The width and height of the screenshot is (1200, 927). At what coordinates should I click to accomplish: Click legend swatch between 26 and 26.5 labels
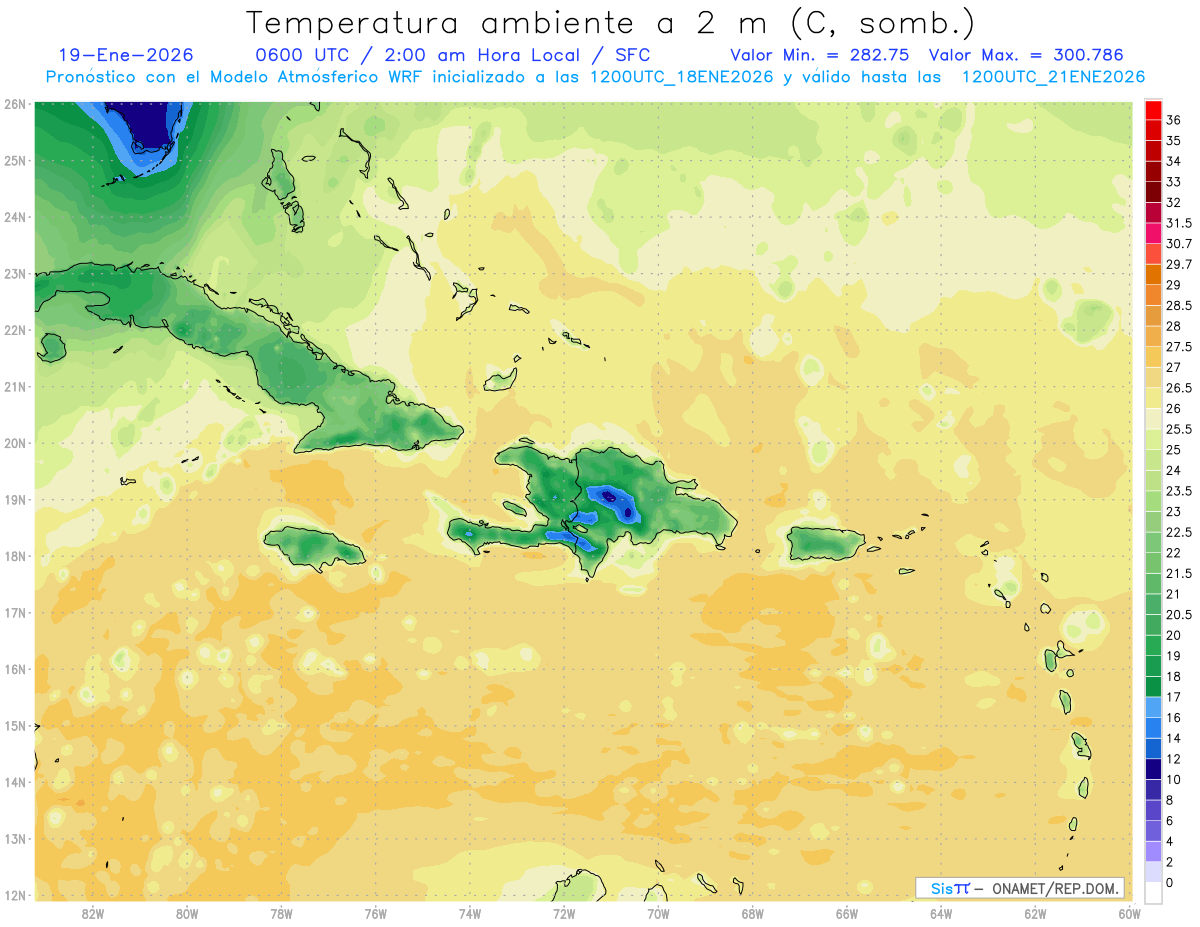click(1153, 397)
